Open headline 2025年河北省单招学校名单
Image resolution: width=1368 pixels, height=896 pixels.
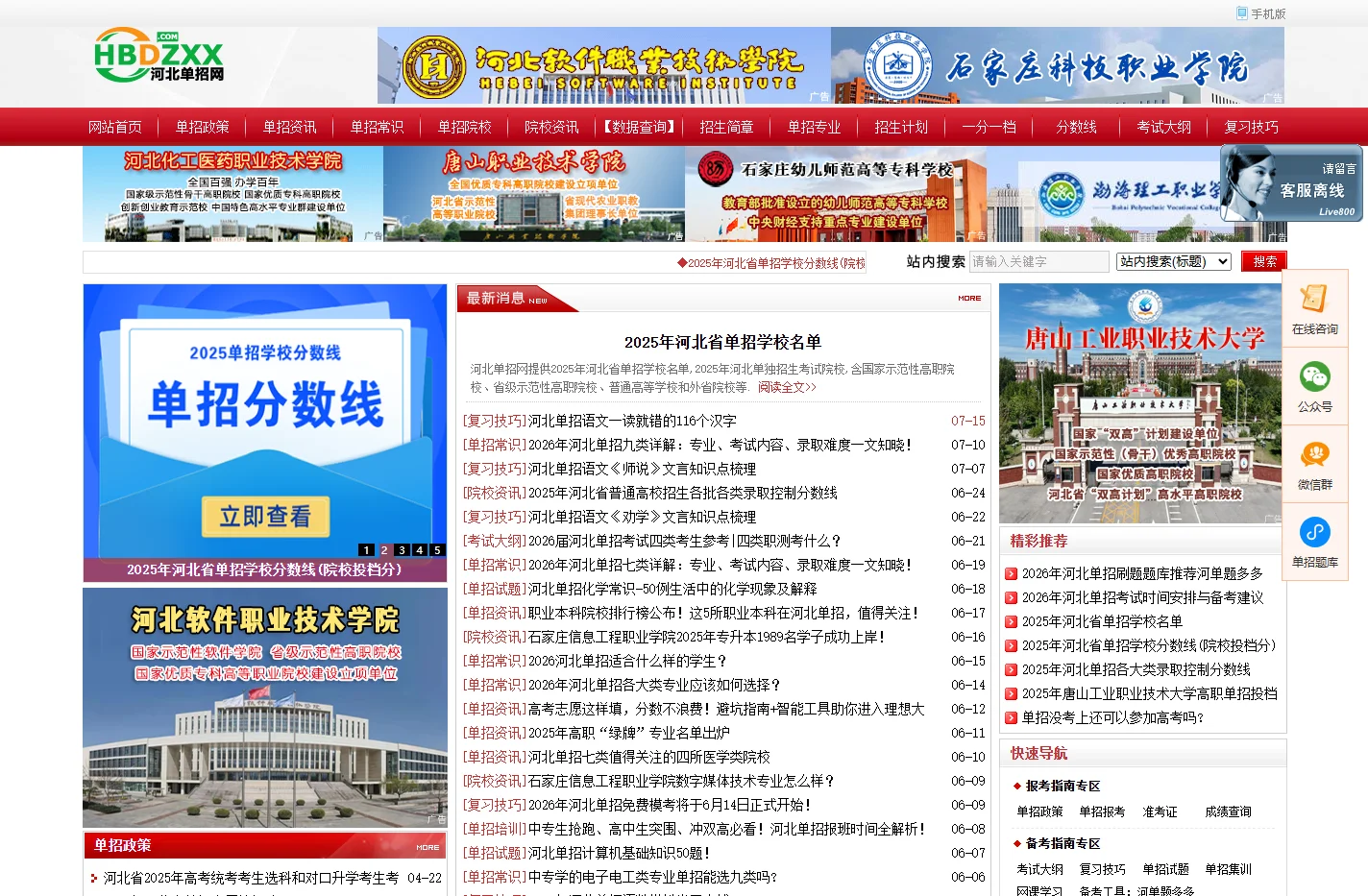722,342
